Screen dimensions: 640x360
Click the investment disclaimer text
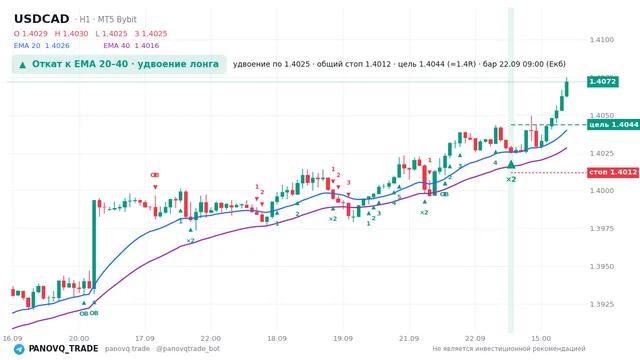509,349
